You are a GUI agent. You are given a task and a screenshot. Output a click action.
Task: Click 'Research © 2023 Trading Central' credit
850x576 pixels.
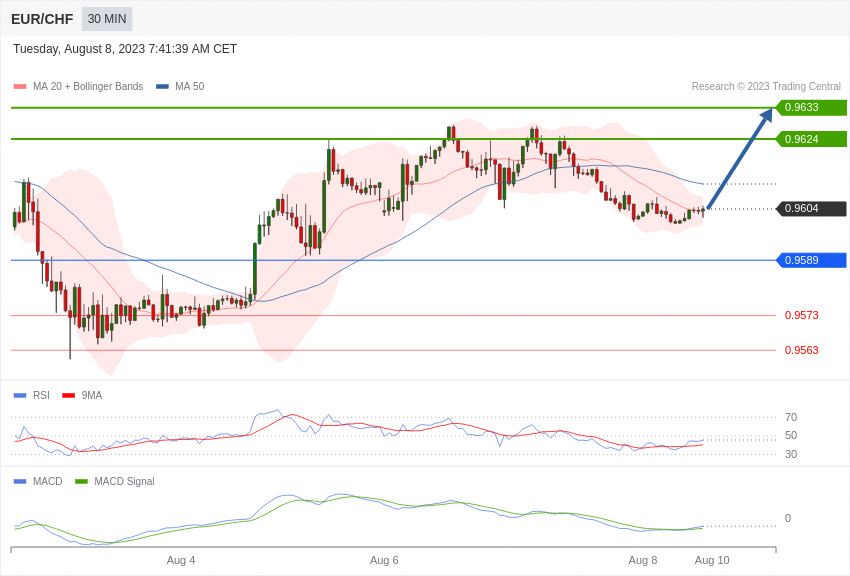tap(766, 86)
